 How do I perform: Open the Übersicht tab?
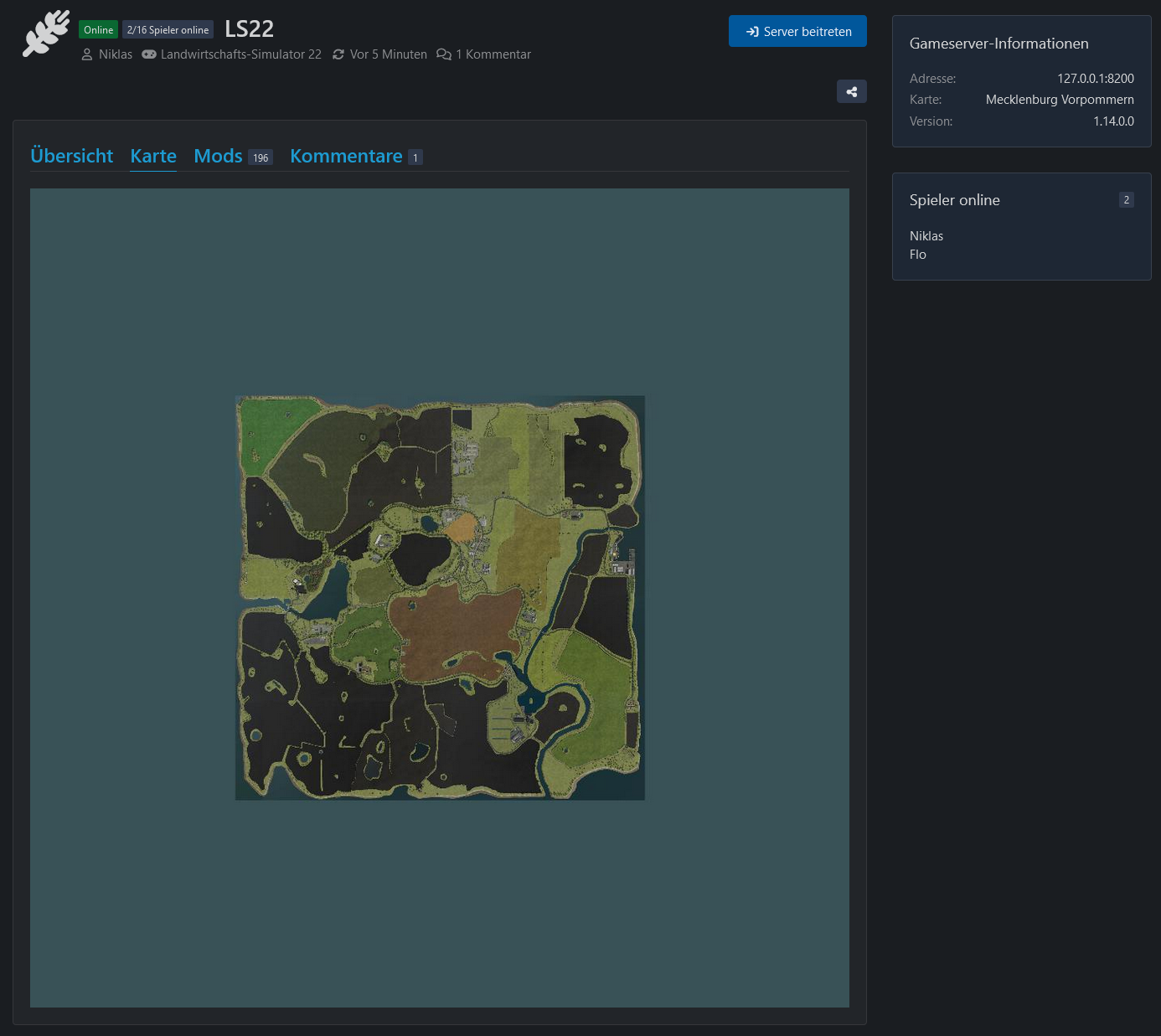(71, 156)
